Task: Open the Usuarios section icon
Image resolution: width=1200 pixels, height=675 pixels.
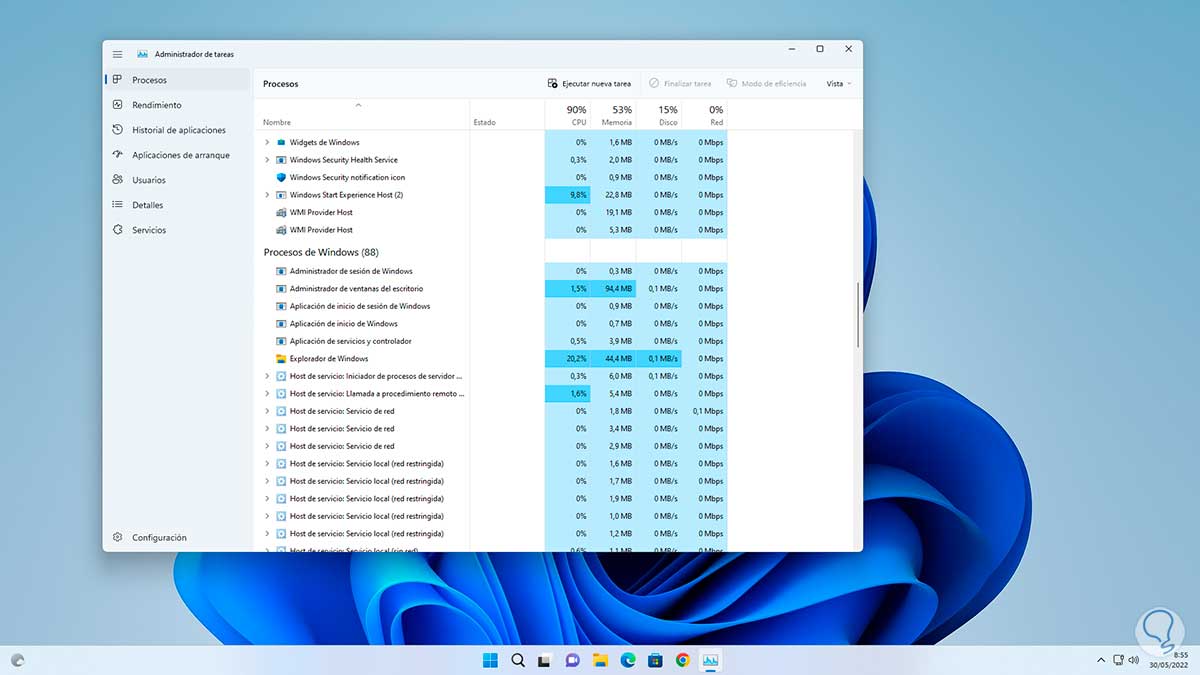Action: [118, 180]
